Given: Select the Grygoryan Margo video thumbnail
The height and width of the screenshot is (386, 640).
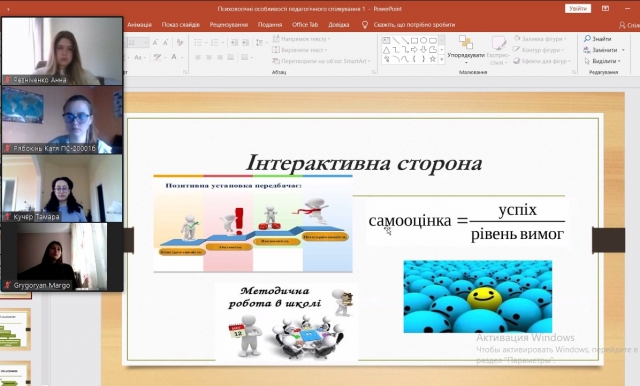Looking at the screenshot, I should pyautogui.click(x=62, y=257).
